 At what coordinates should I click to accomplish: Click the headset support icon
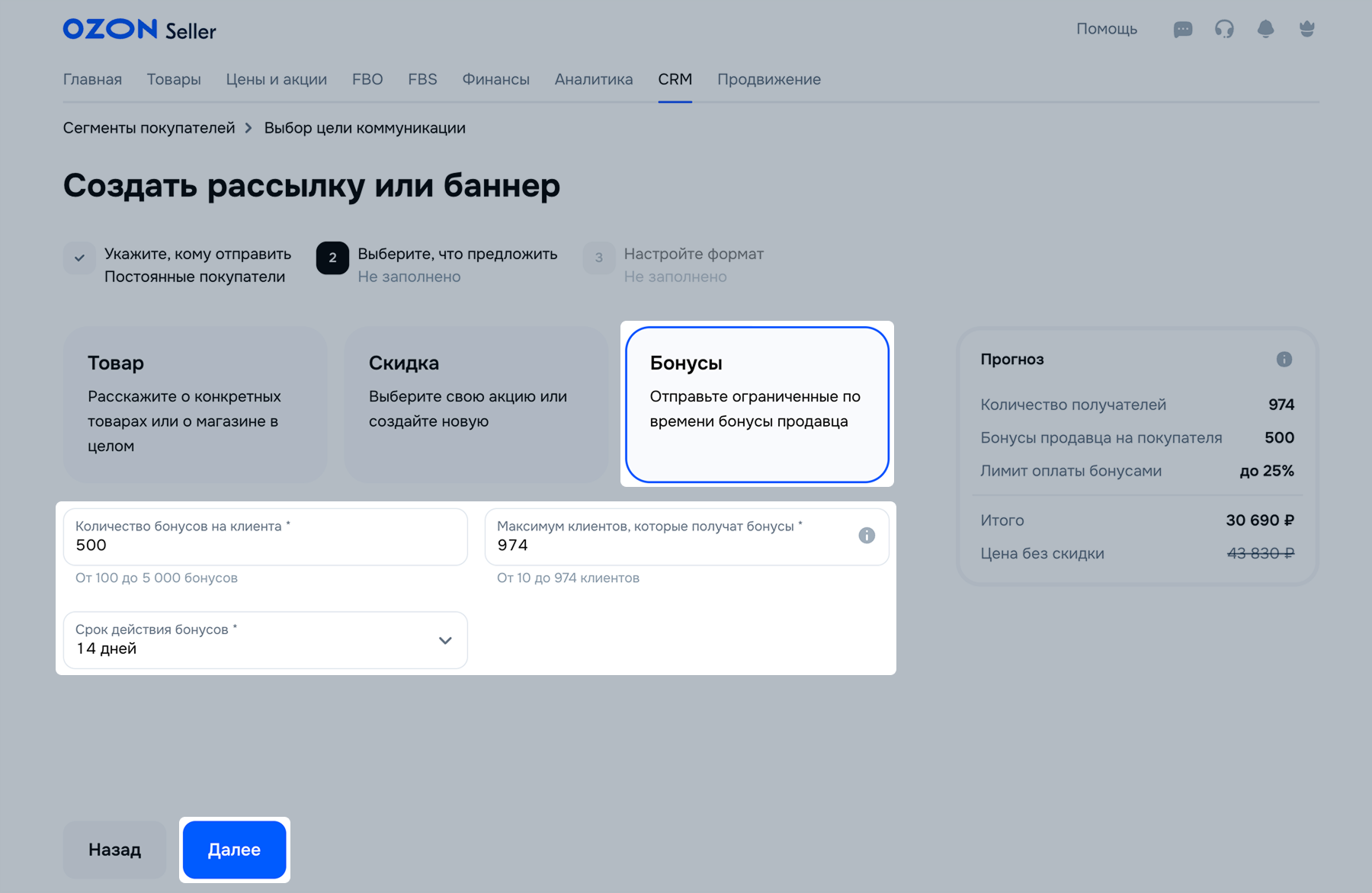coord(1224,30)
